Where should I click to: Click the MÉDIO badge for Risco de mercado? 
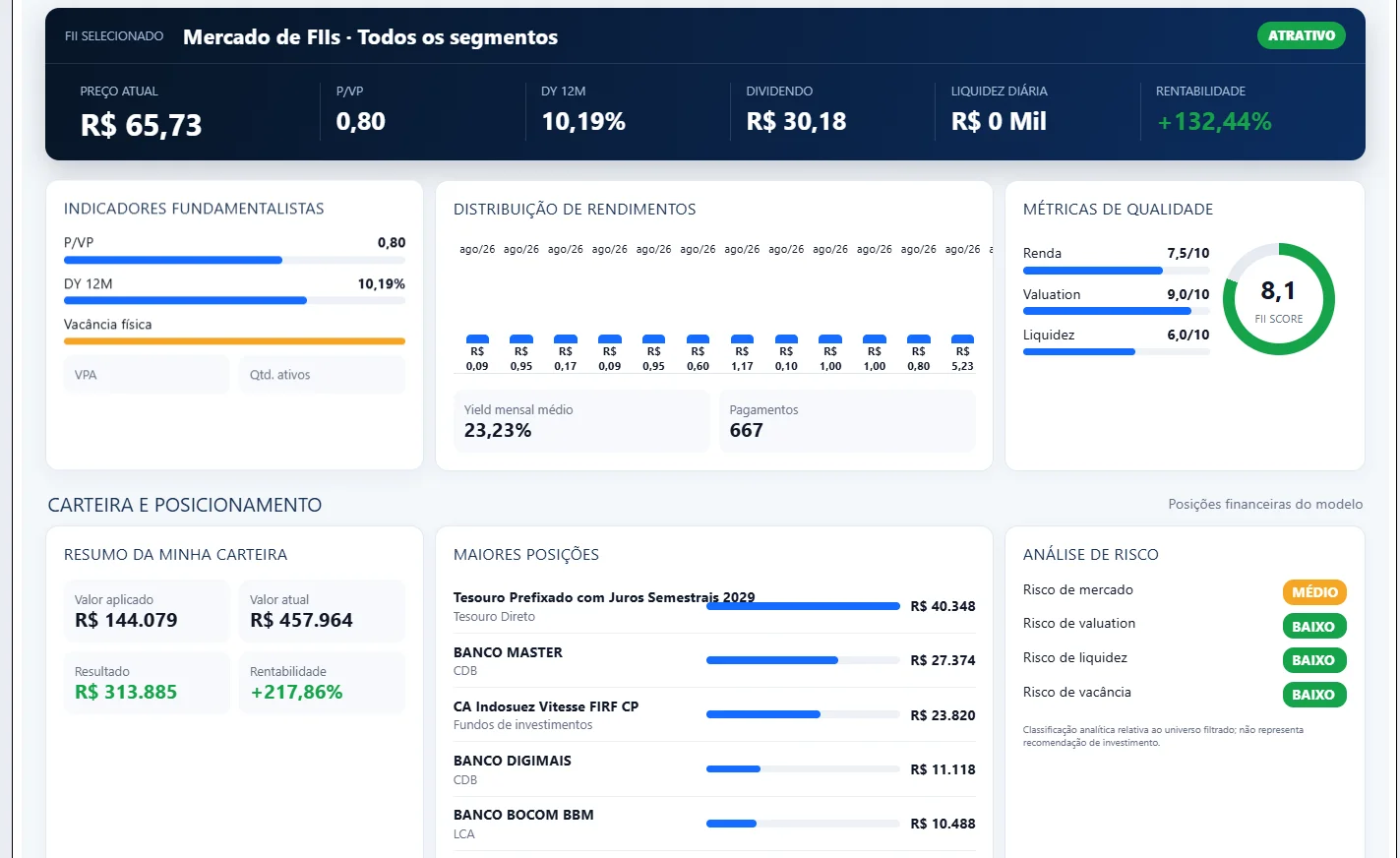point(1314,592)
